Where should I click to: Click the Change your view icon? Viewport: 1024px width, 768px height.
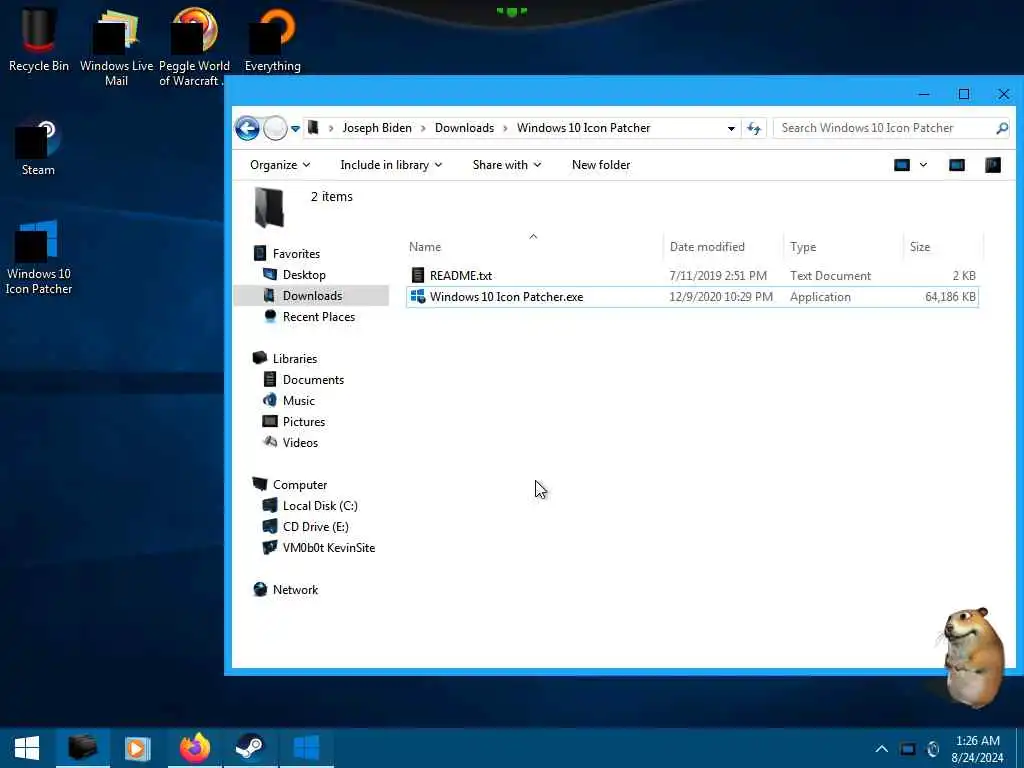coord(902,165)
